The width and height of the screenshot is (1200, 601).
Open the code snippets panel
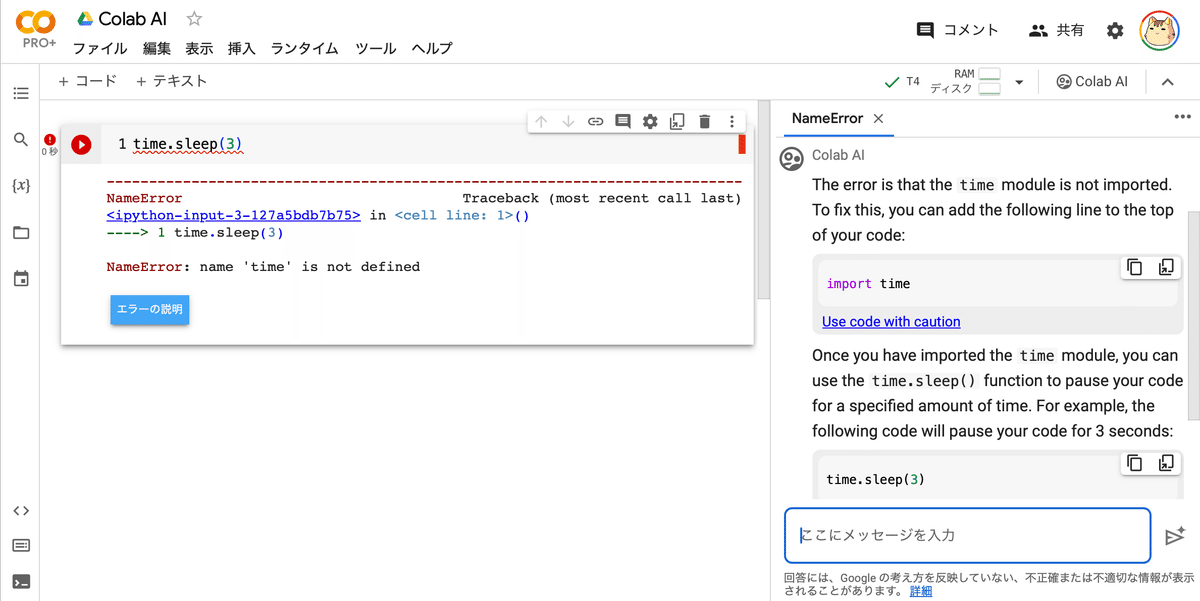click(21, 510)
